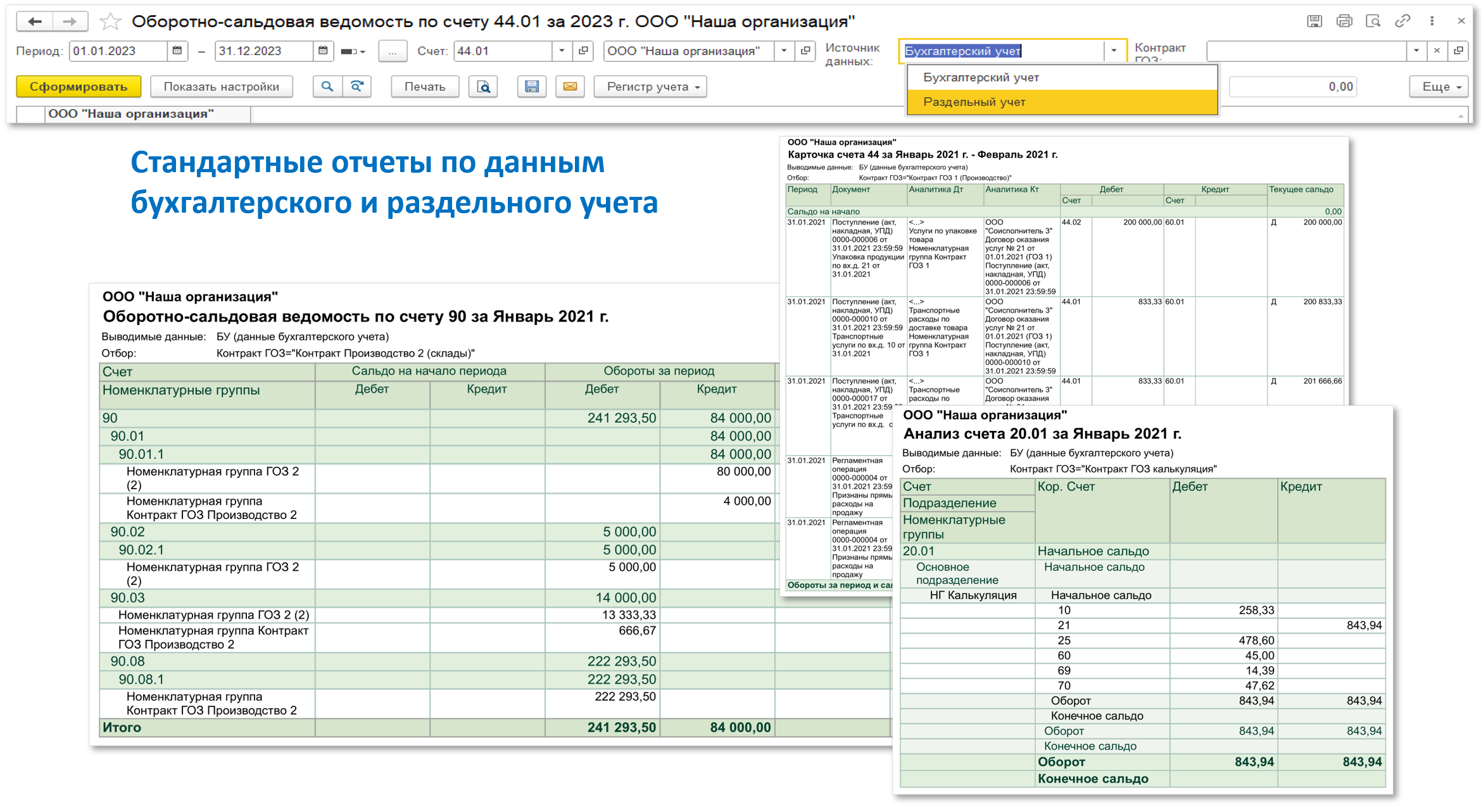Save the report with the floppy disk icon
The width and height of the screenshot is (1481, 812).
(x=532, y=87)
